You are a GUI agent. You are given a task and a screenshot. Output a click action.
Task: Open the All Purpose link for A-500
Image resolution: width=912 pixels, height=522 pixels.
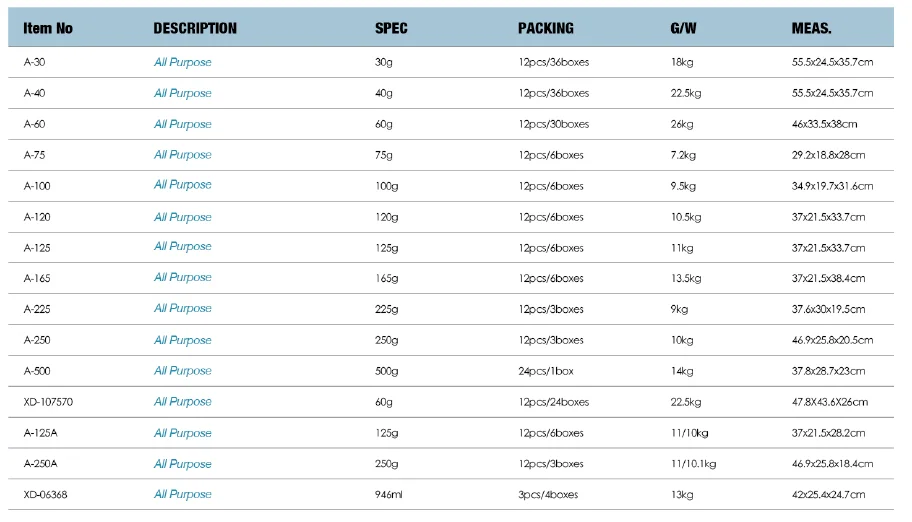click(183, 371)
